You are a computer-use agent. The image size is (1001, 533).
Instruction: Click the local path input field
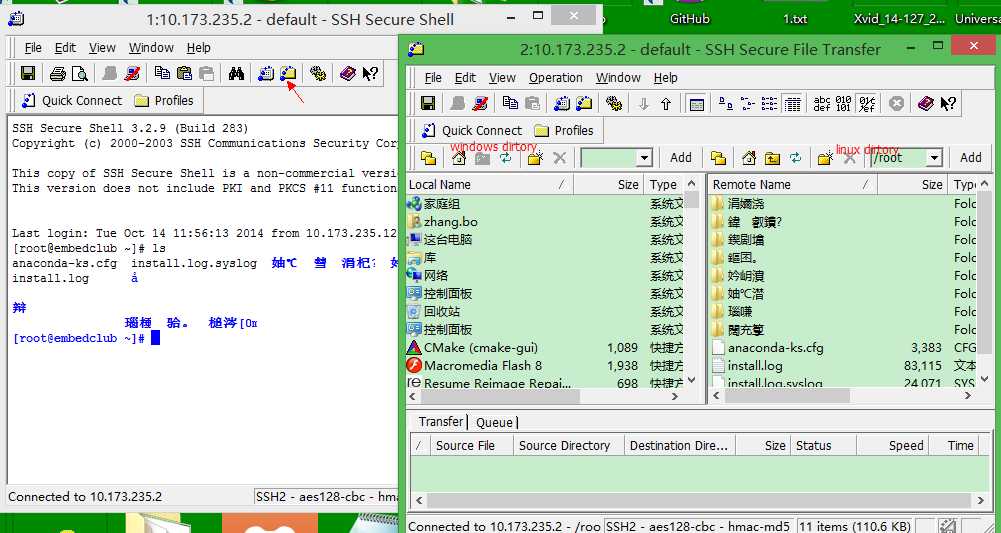(x=609, y=158)
